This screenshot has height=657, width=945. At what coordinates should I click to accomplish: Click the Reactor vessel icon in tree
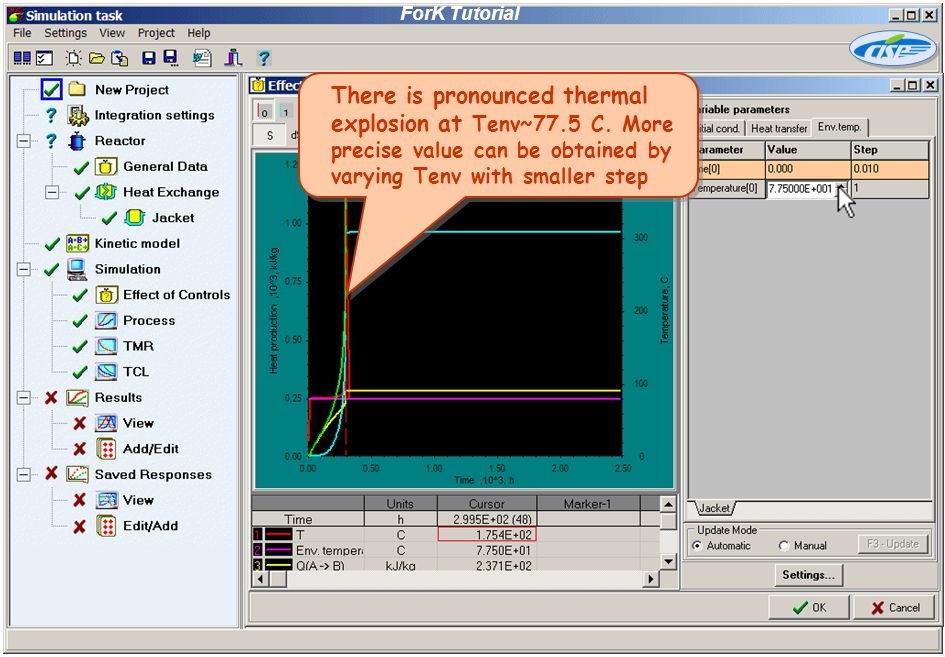[77, 141]
